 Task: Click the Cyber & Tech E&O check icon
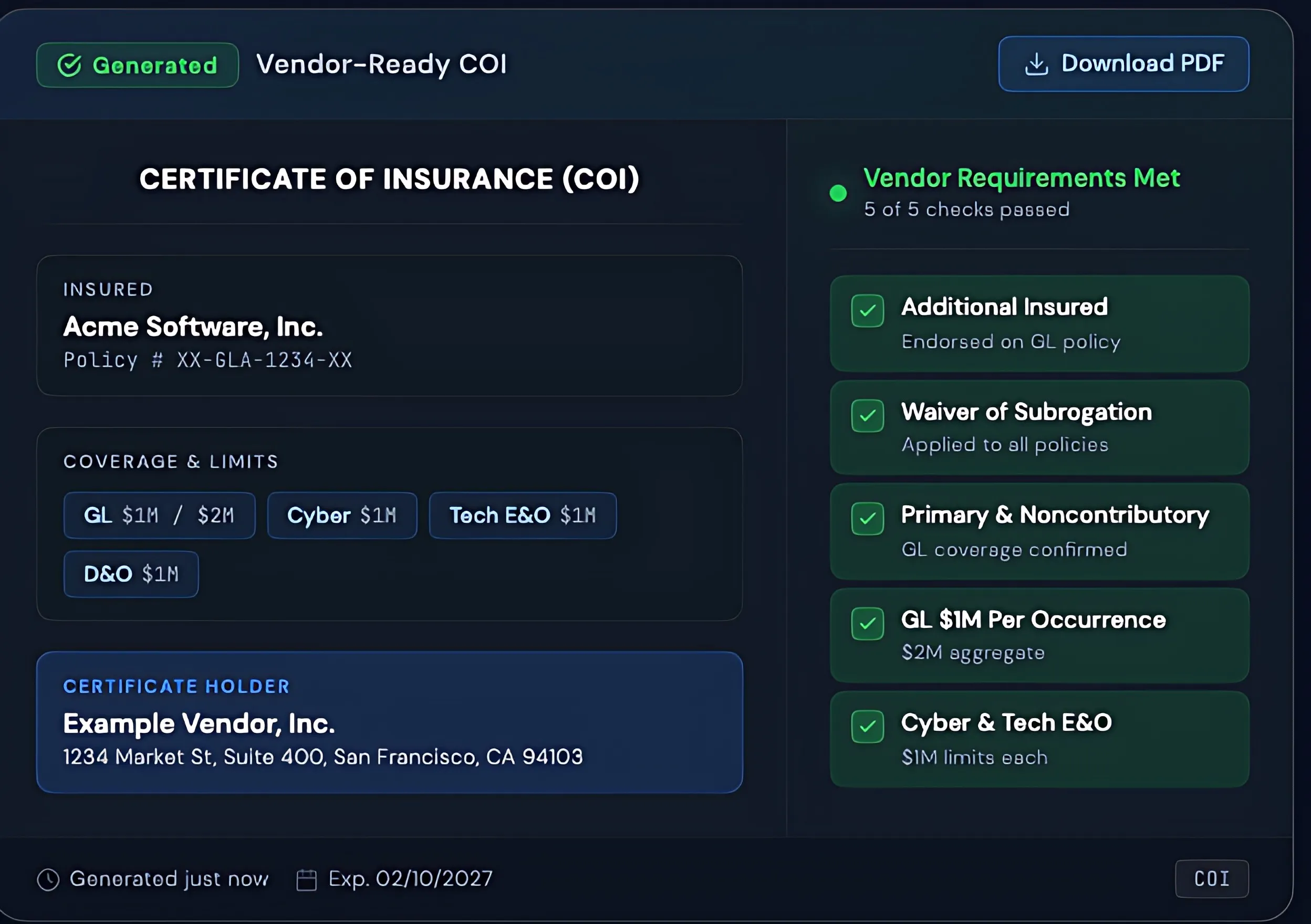[867, 727]
